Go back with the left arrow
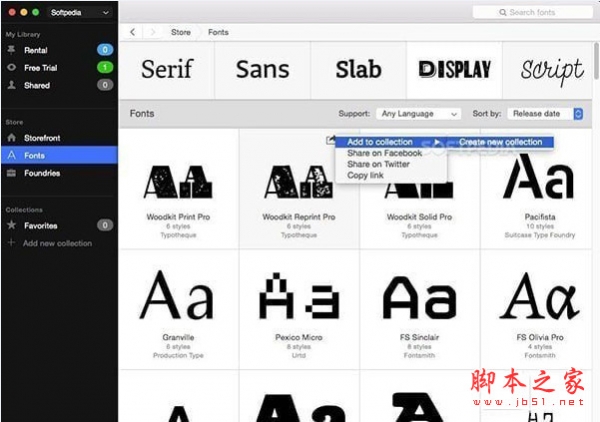600x422 pixels. pos(132,32)
